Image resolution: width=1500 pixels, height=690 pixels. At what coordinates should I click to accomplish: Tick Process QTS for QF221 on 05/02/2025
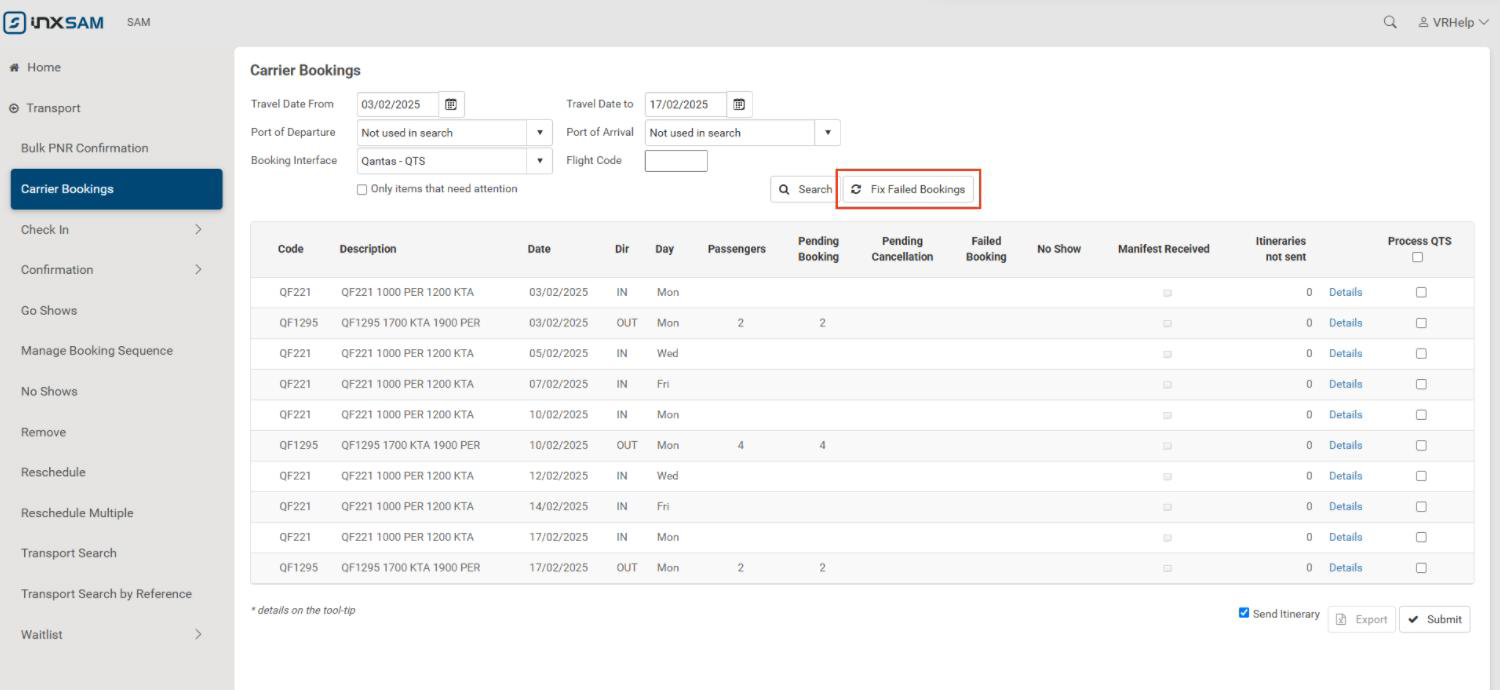1421,353
